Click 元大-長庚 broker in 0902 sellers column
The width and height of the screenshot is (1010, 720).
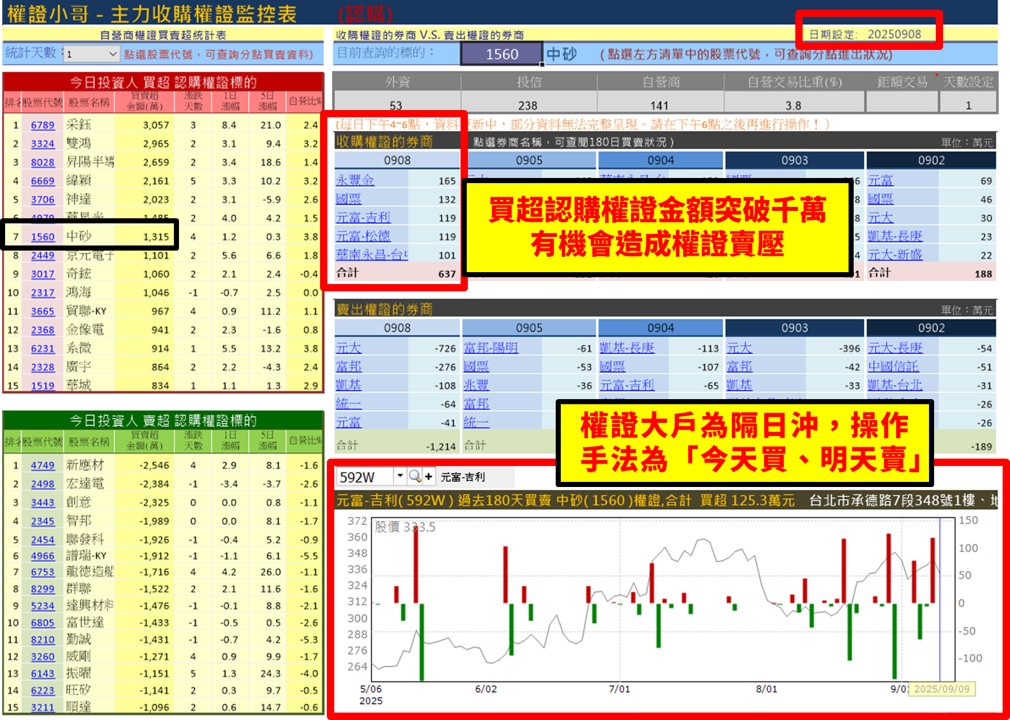[895, 348]
